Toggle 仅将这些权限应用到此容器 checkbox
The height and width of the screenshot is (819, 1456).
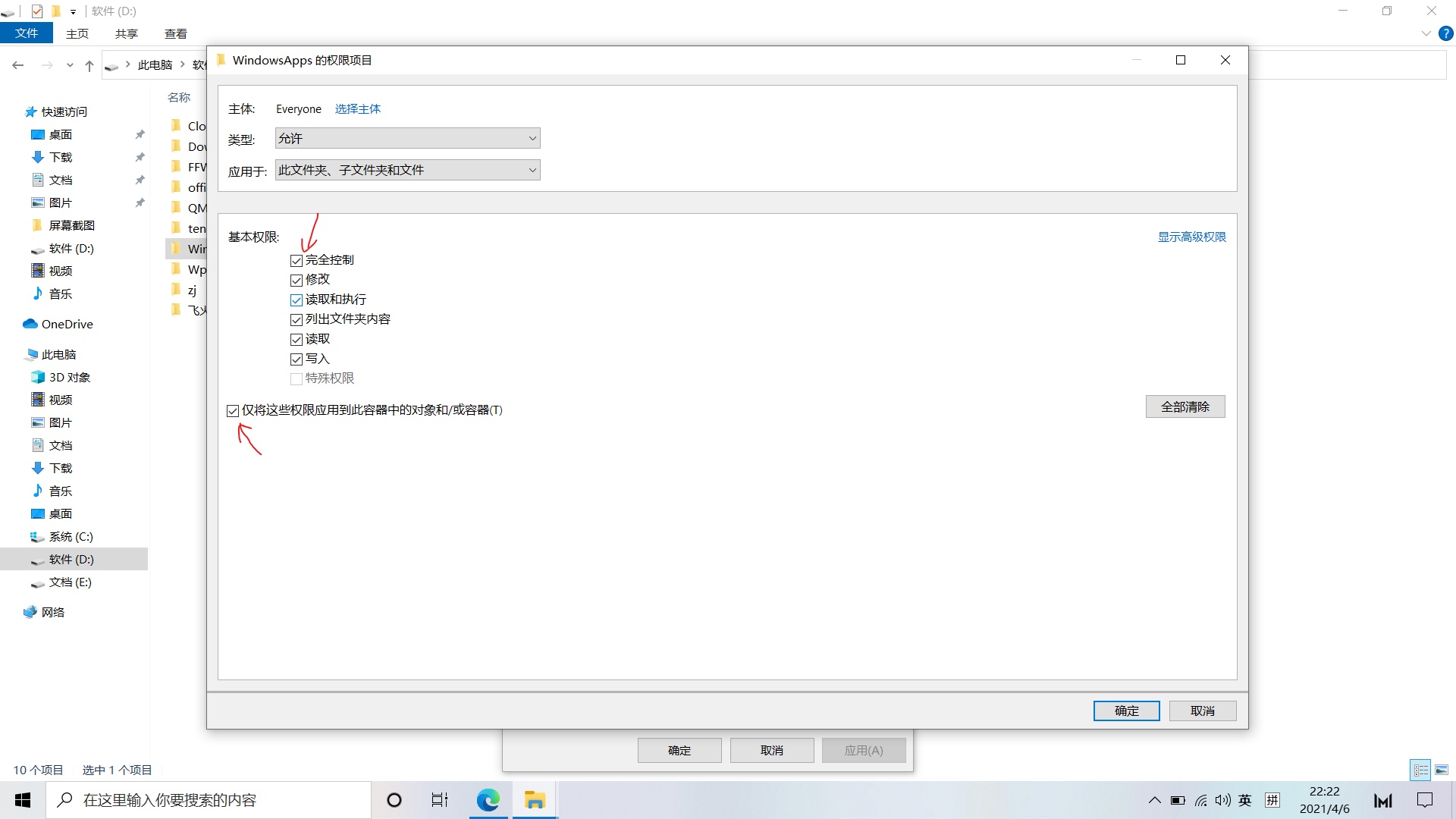[233, 411]
